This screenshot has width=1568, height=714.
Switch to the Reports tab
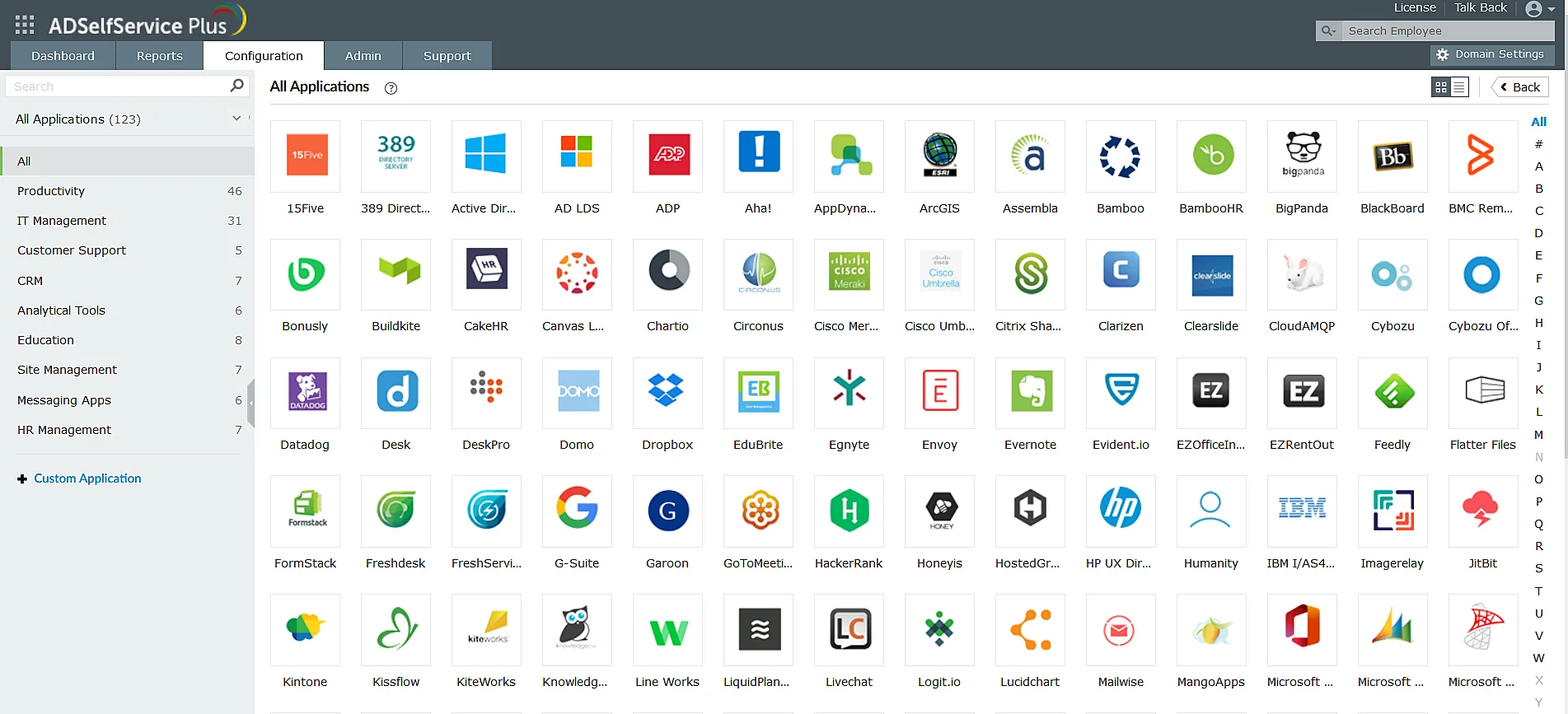(160, 55)
